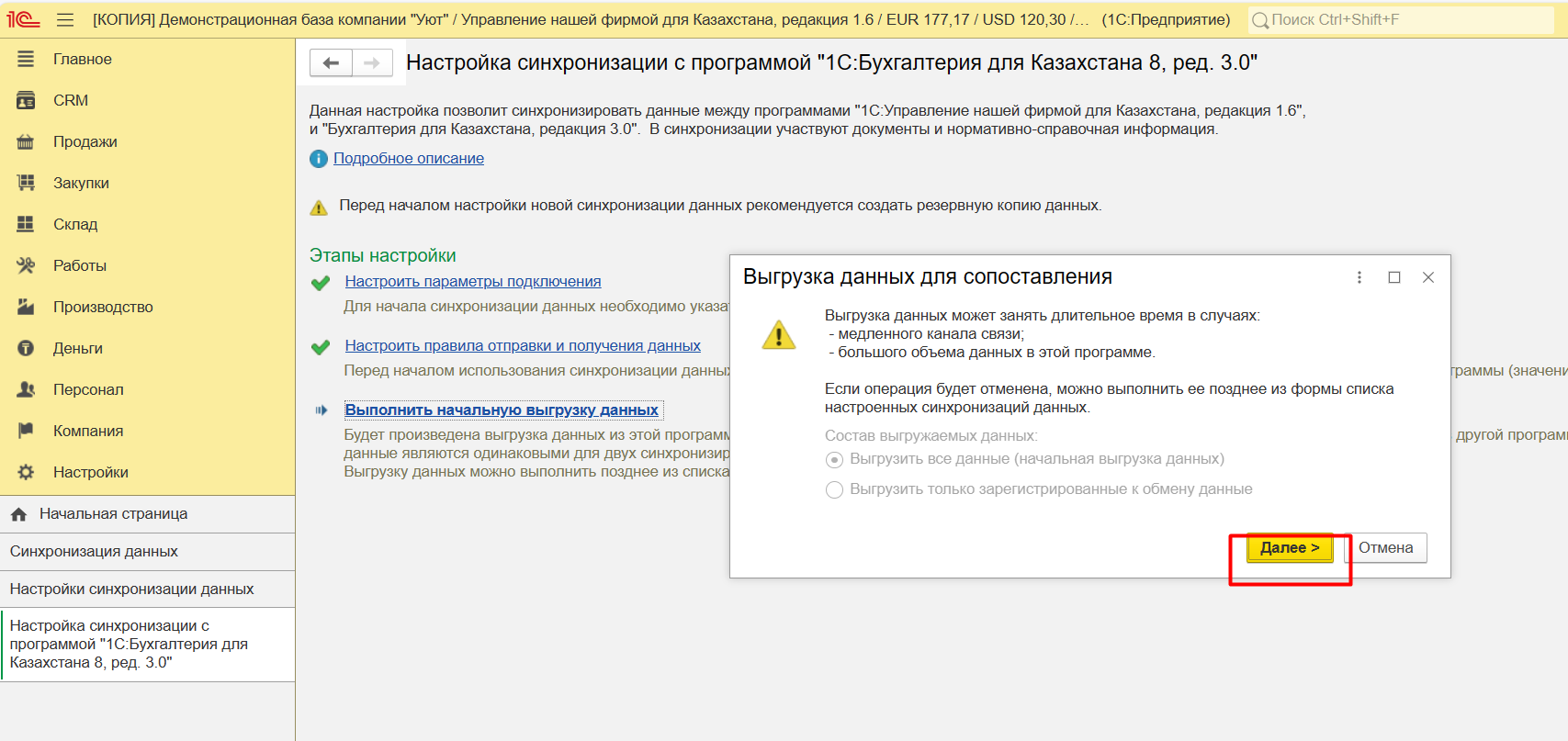Switch to Синхронизация данных tab
This screenshot has width=1568, height=741.
94,551
